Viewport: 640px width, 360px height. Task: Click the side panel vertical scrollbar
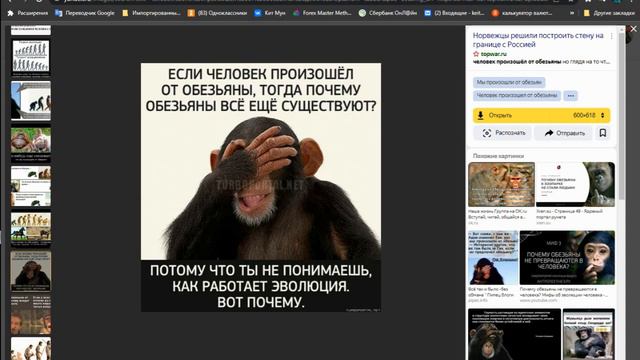click(x=622, y=116)
